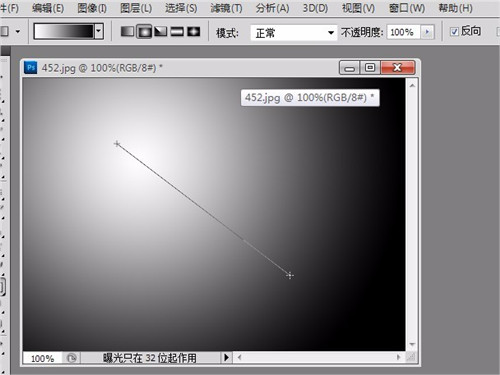The height and width of the screenshot is (375, 500).
Task: Click the status bar preview icon beside 100%
Action: coord(71,358)
